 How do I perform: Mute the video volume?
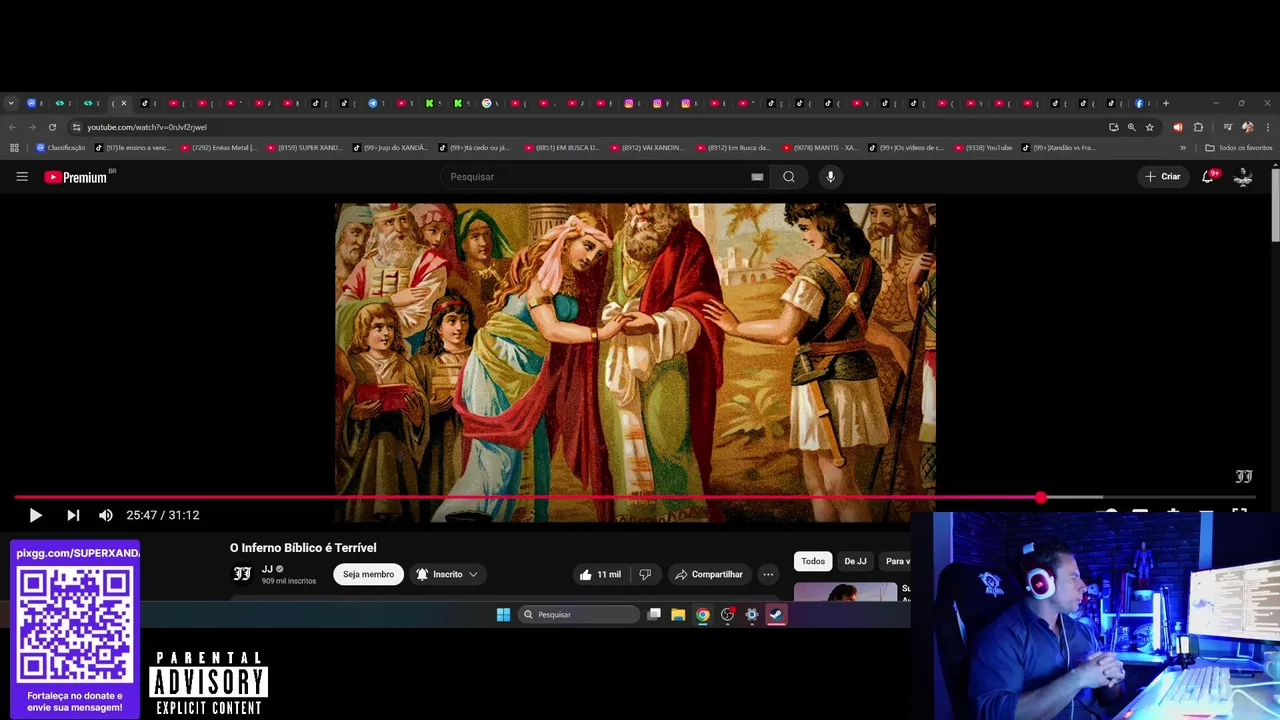coord(106,515)
